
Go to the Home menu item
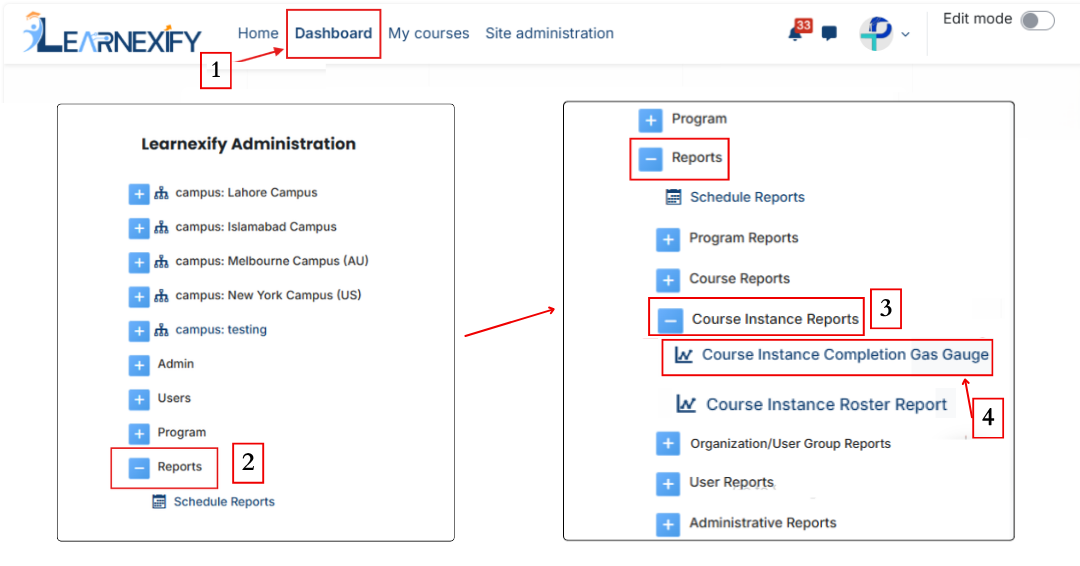258,33
